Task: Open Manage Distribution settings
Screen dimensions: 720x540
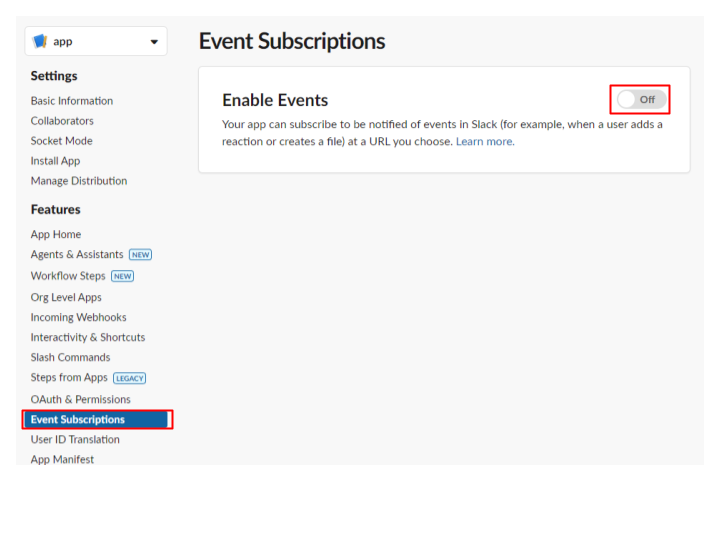Action: click(x=79, y=181)
